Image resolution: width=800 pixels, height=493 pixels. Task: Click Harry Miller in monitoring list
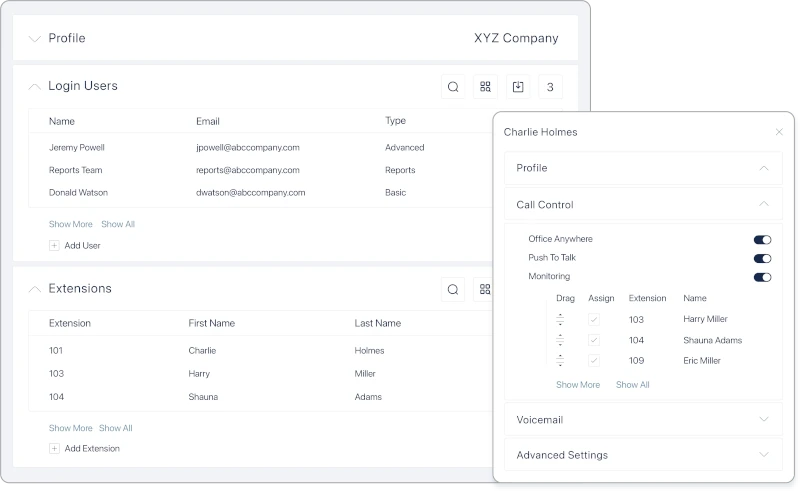705,319
